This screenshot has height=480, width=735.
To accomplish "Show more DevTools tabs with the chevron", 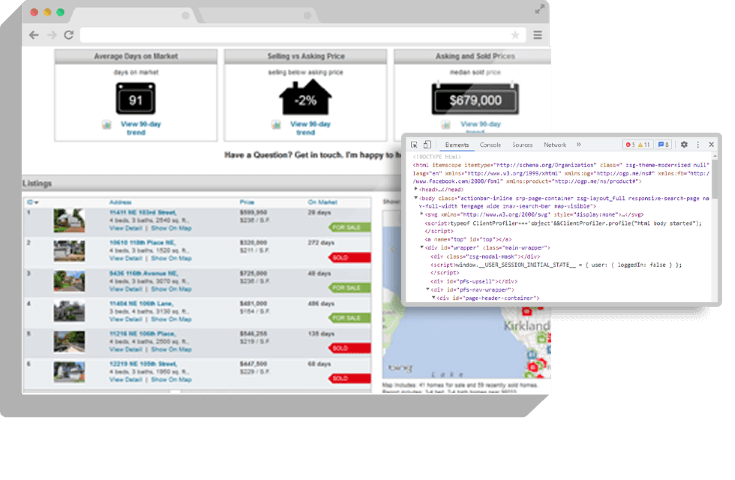I will (x=579, y=145).
